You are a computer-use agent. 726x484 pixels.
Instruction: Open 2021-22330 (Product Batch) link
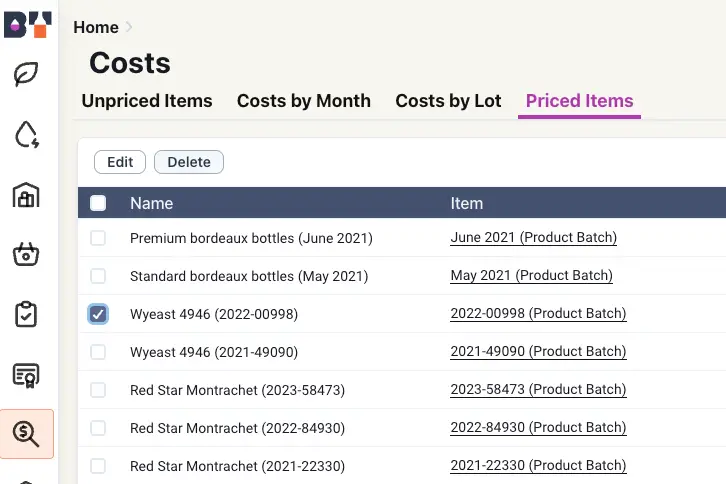(538, 465)
